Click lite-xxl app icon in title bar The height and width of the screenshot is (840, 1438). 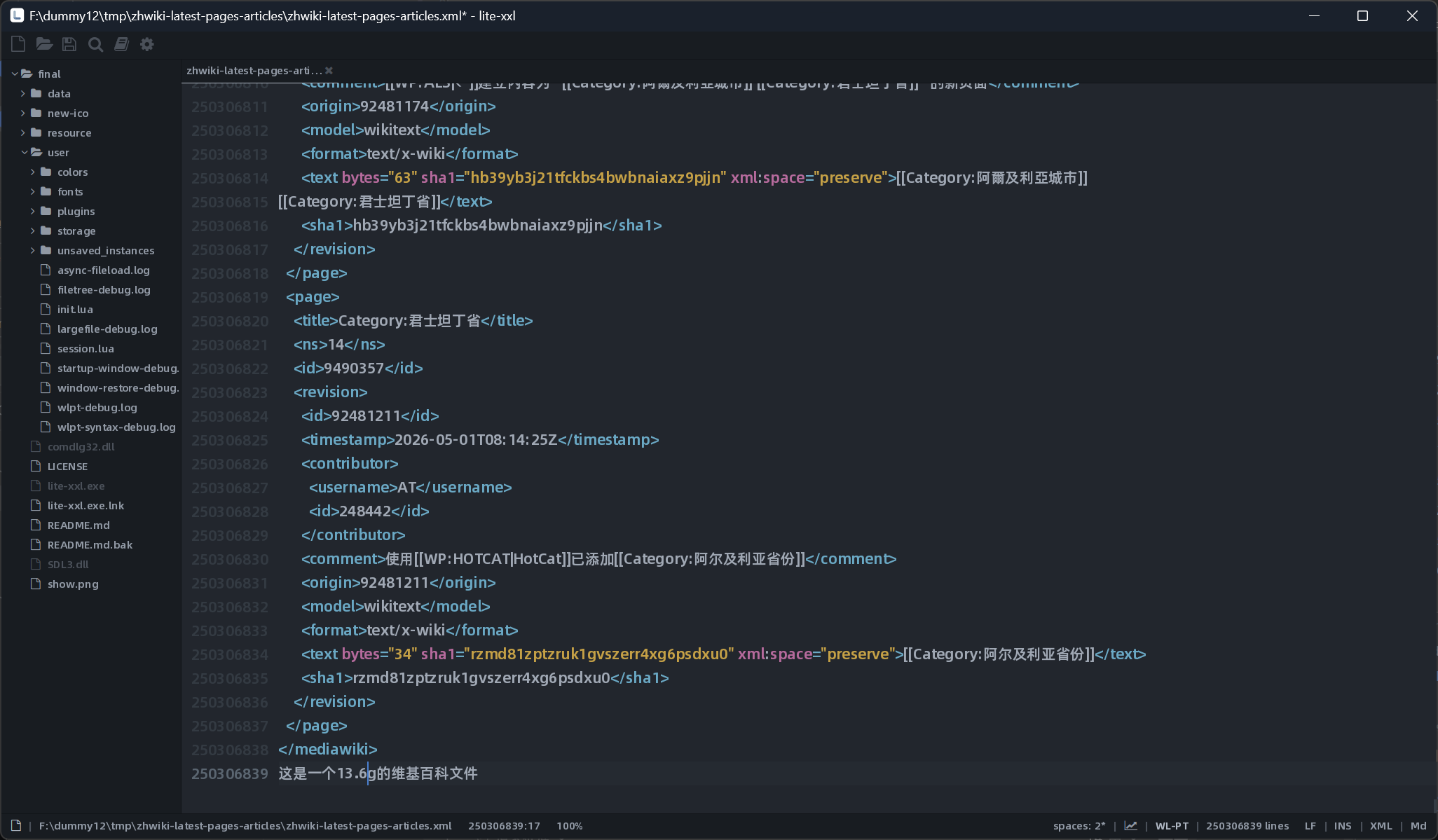point(17,15)
